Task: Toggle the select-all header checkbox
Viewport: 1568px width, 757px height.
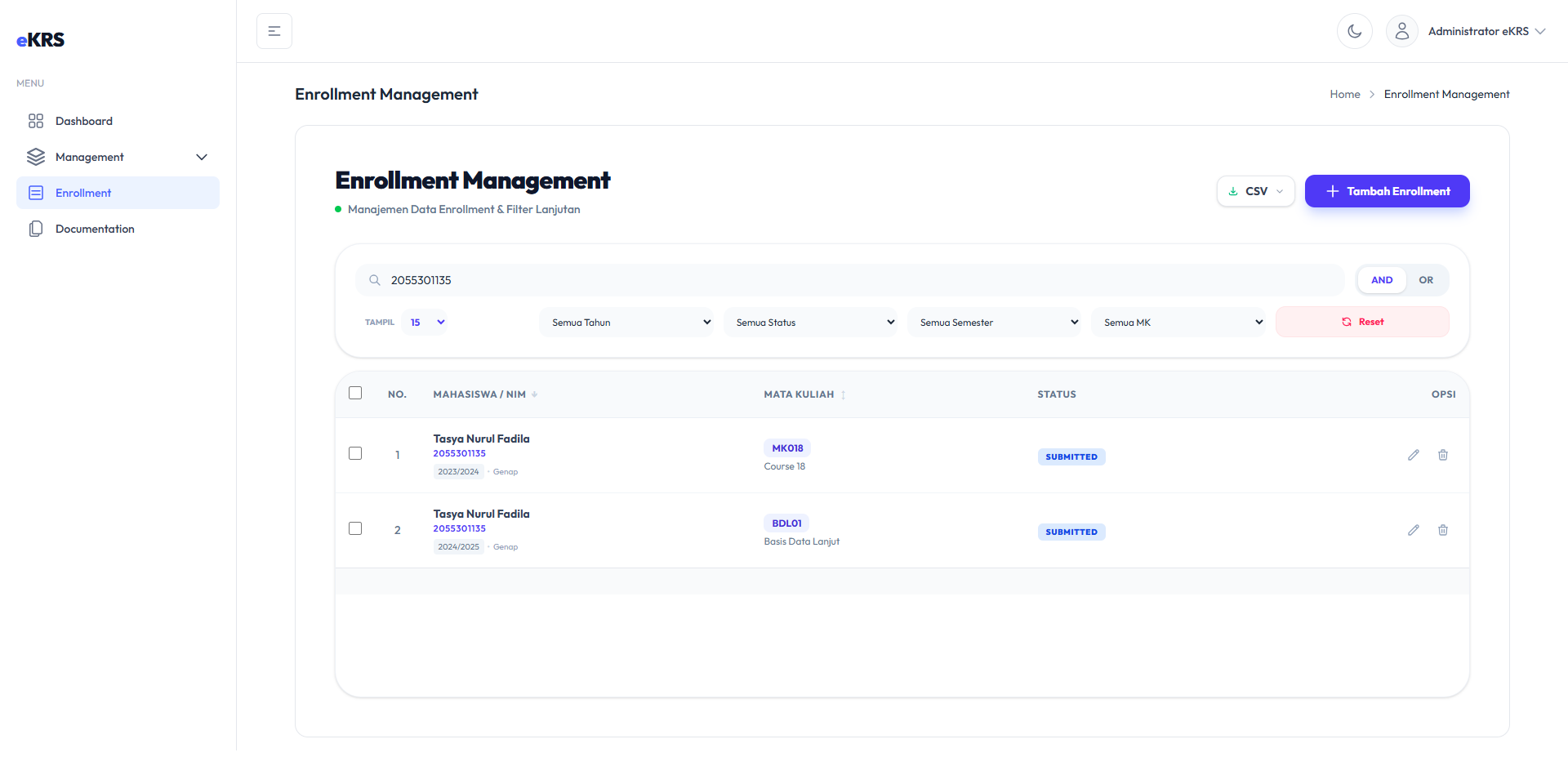Action: 355,393
